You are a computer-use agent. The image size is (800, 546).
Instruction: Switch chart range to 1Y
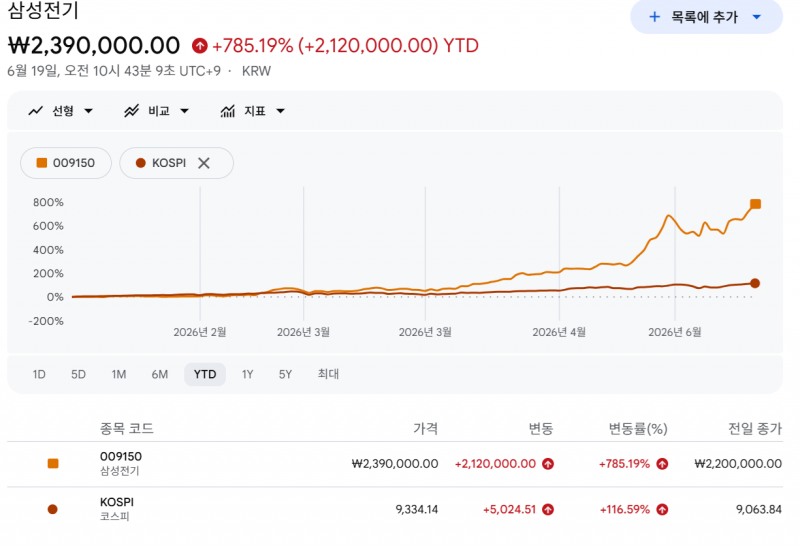pos(247,375)
